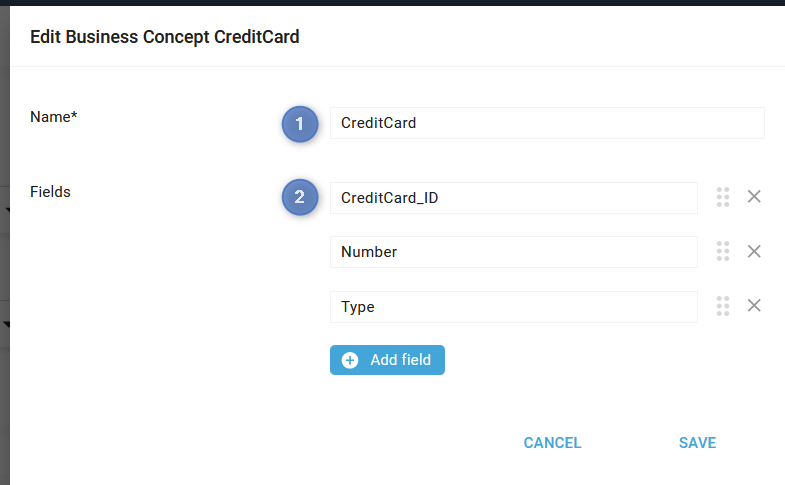Click the plus circle icon on Add field

tap(350, 360)
